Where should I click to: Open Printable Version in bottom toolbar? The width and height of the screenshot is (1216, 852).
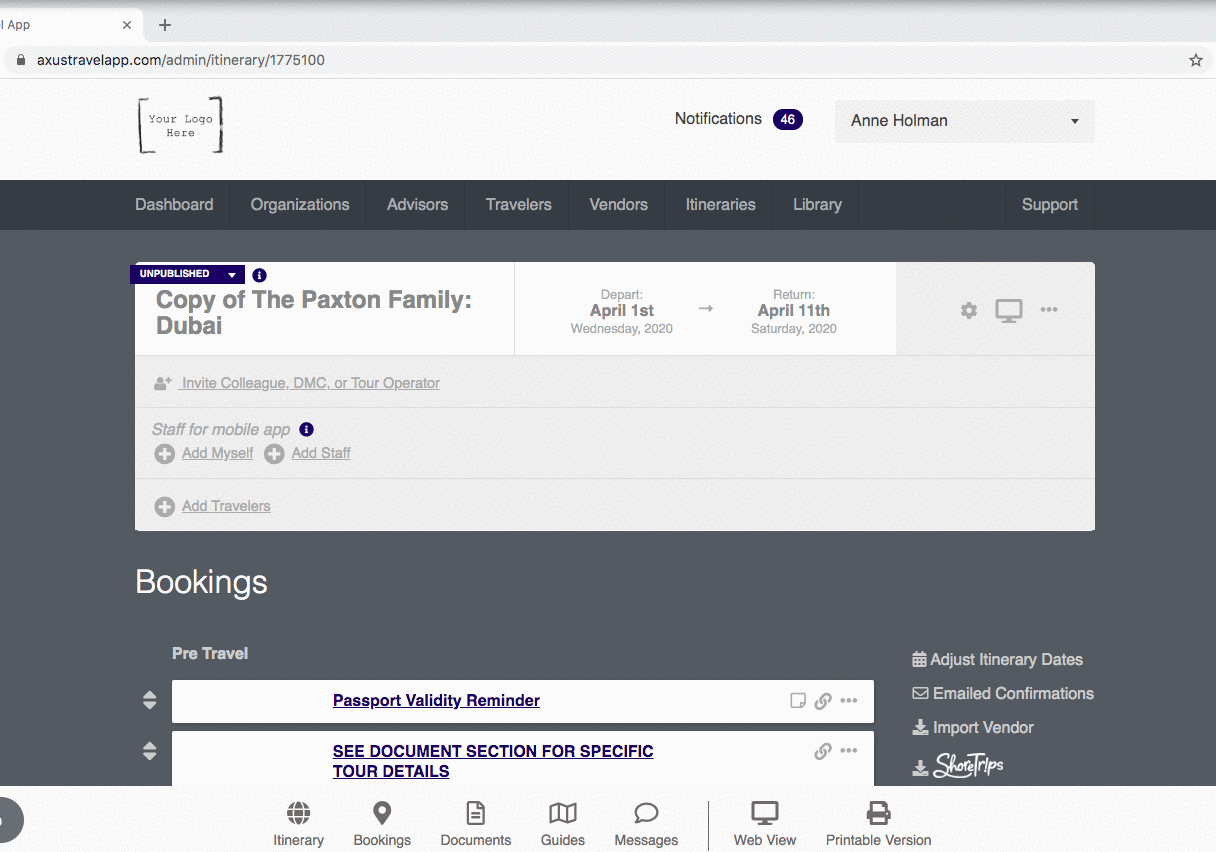[878, 824]
